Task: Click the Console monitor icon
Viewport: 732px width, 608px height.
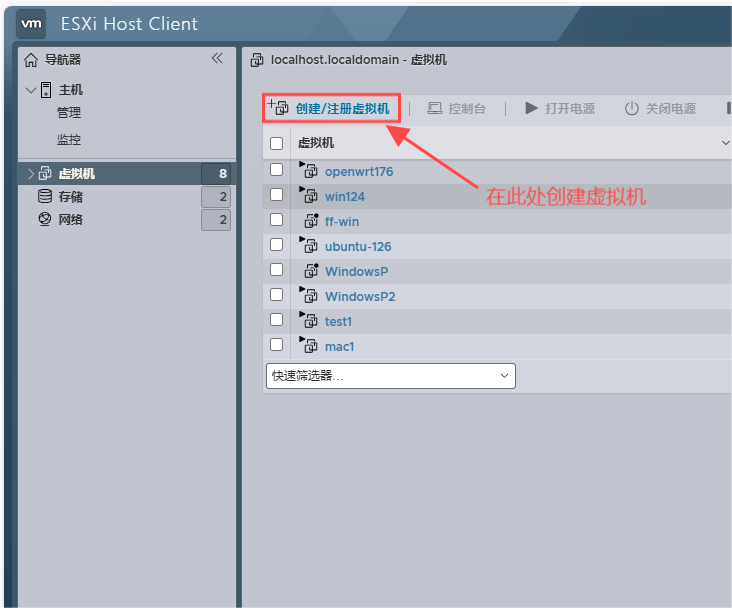Action: pyautogui.click(x=435, y=108)
